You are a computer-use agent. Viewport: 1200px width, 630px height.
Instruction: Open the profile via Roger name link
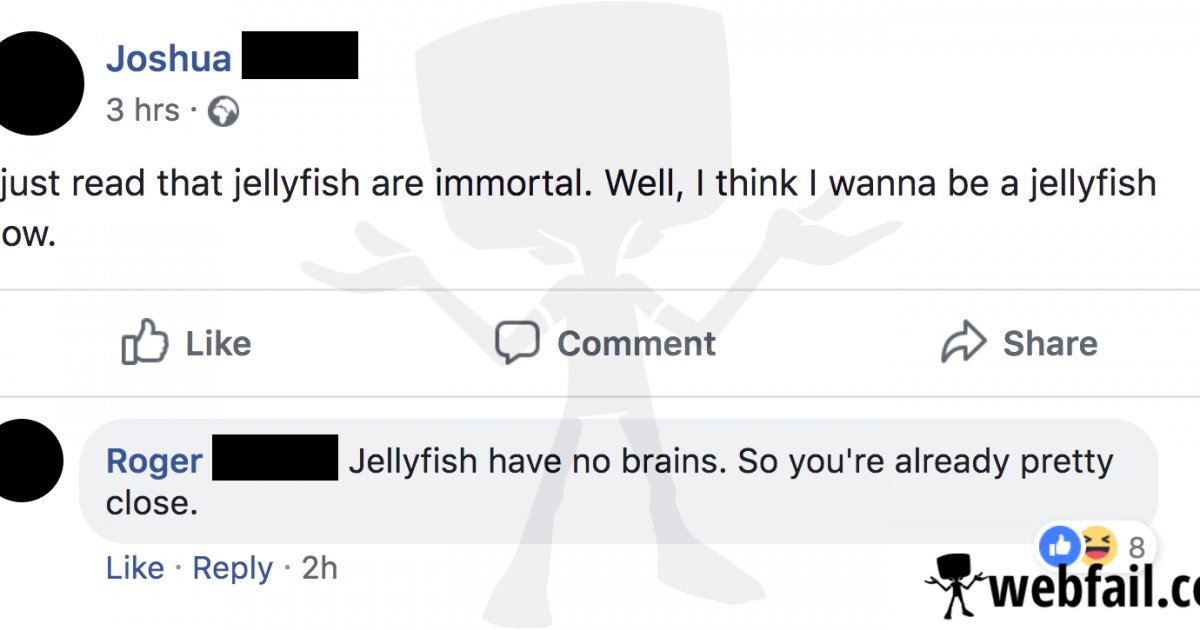click(x=154, y=462)
